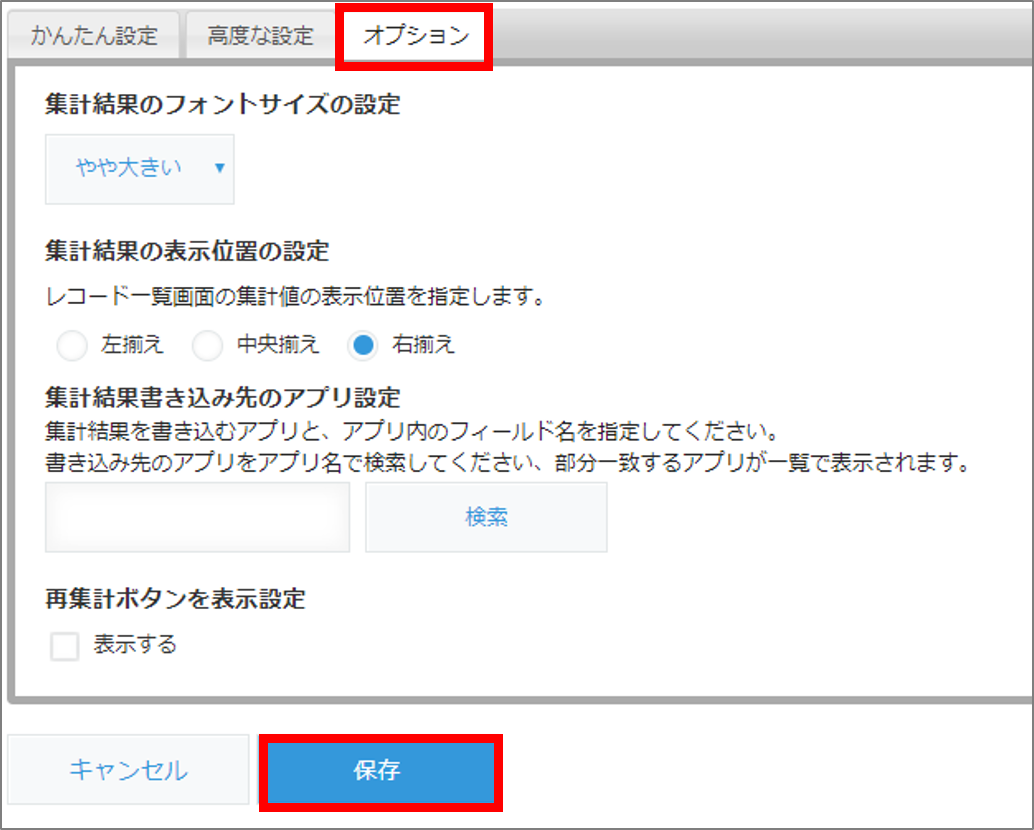Select the 左揃え radio button
Screen dimensions: 1034x830
(73, 346)
